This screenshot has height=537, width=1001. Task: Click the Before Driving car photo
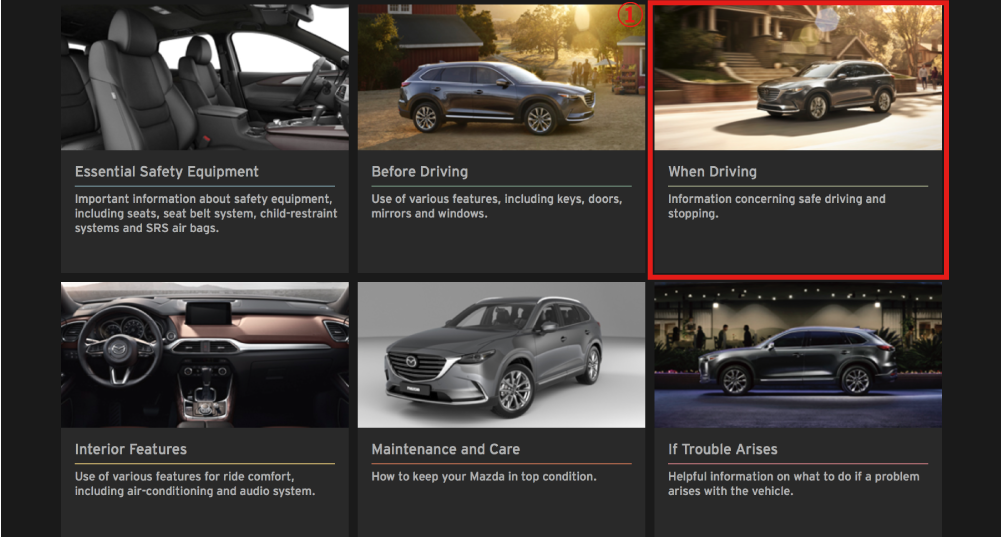coord(501,77)
